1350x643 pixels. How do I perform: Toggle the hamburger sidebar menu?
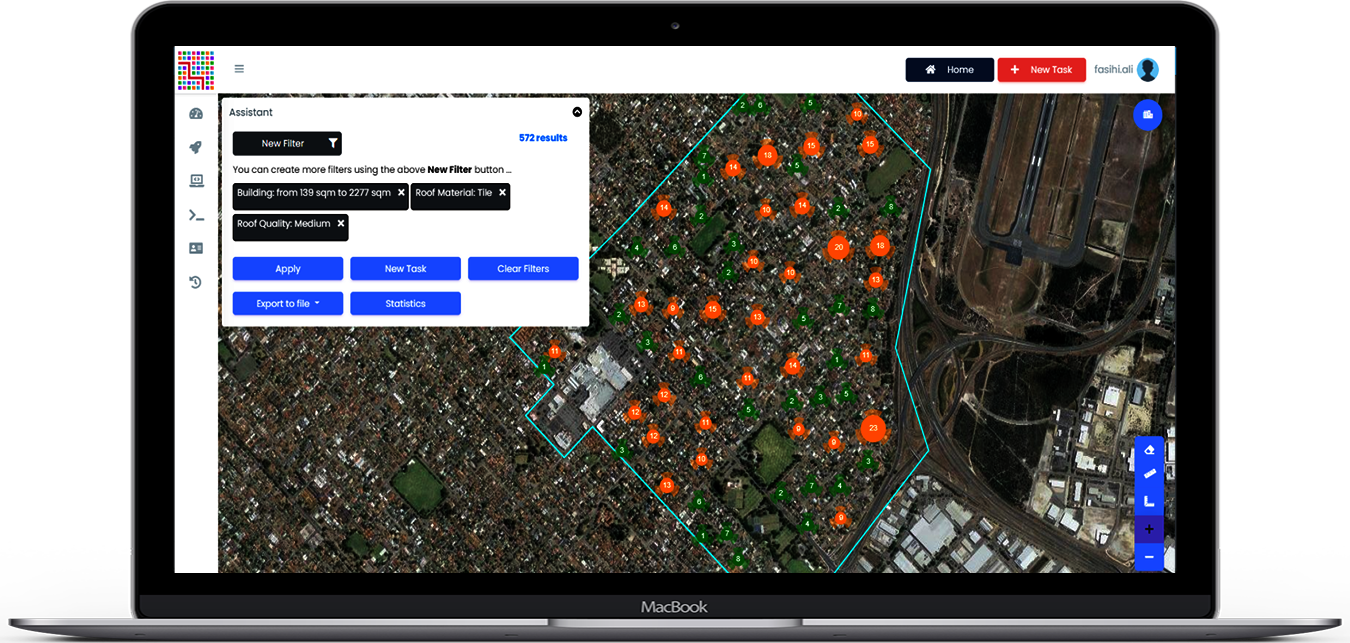239,69
